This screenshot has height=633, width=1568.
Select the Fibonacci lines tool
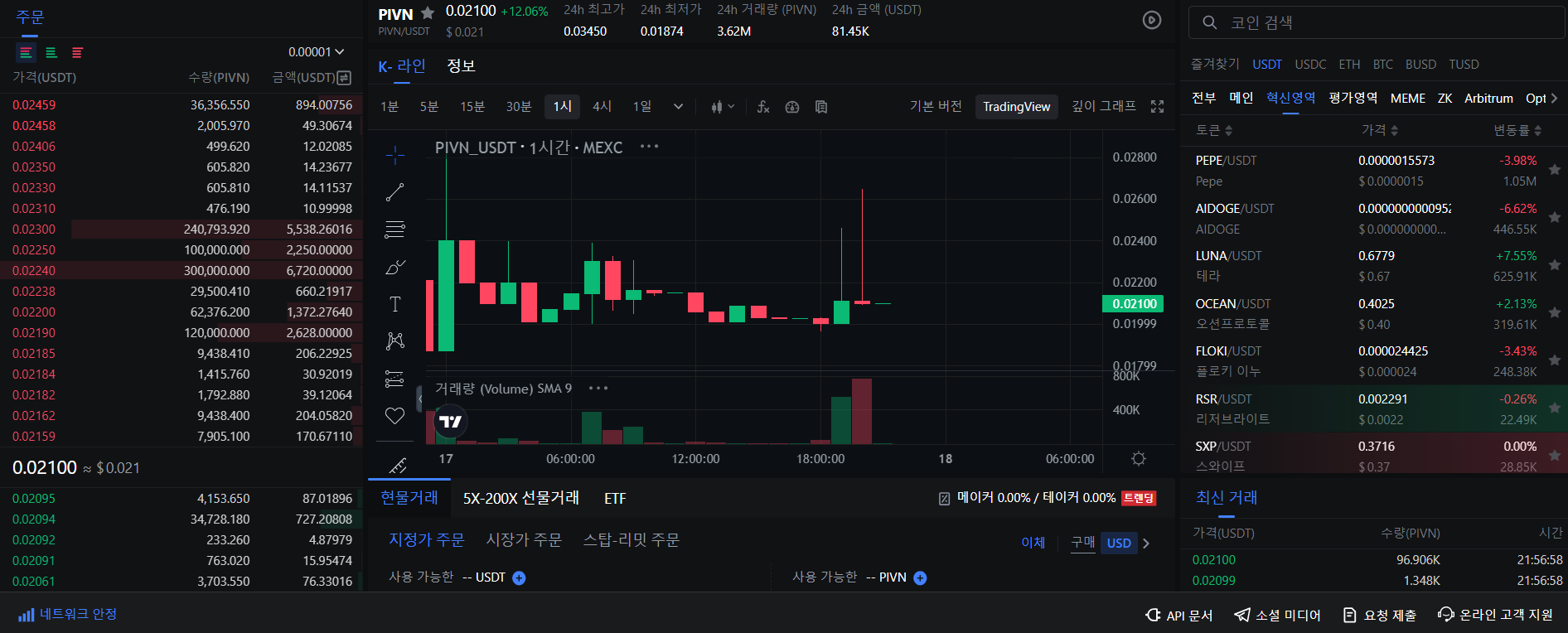point(395,230)
